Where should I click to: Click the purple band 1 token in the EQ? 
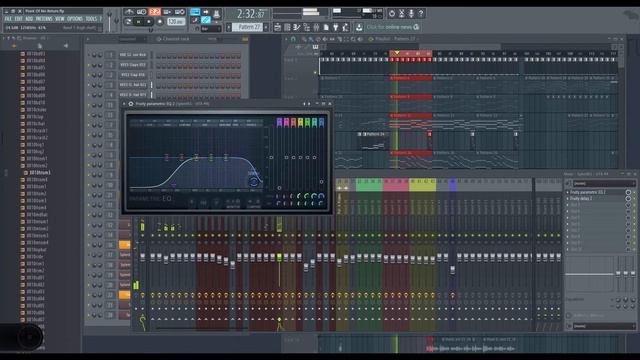click(280, 122)
